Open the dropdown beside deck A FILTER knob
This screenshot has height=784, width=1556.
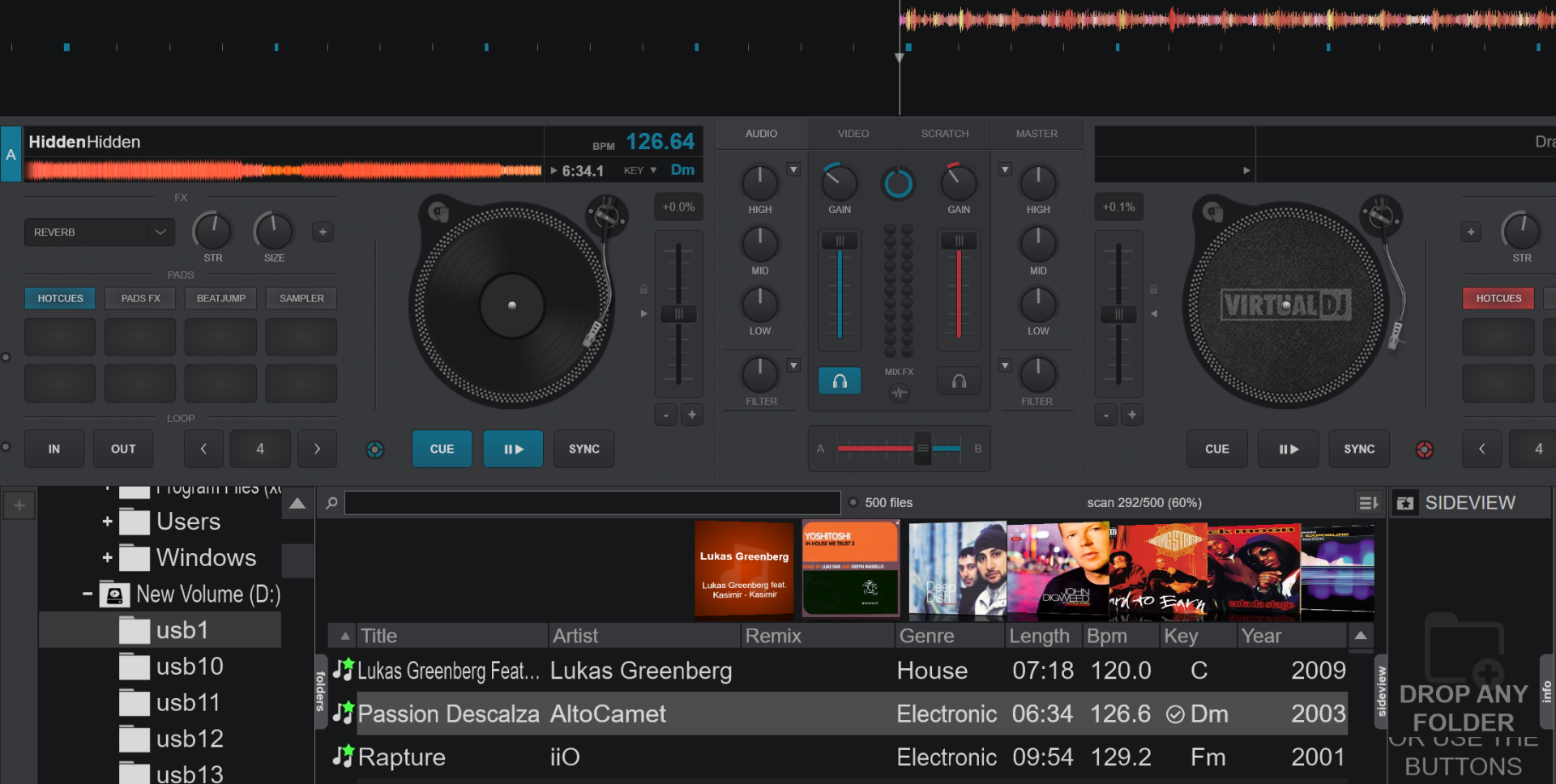coord(793,366)
